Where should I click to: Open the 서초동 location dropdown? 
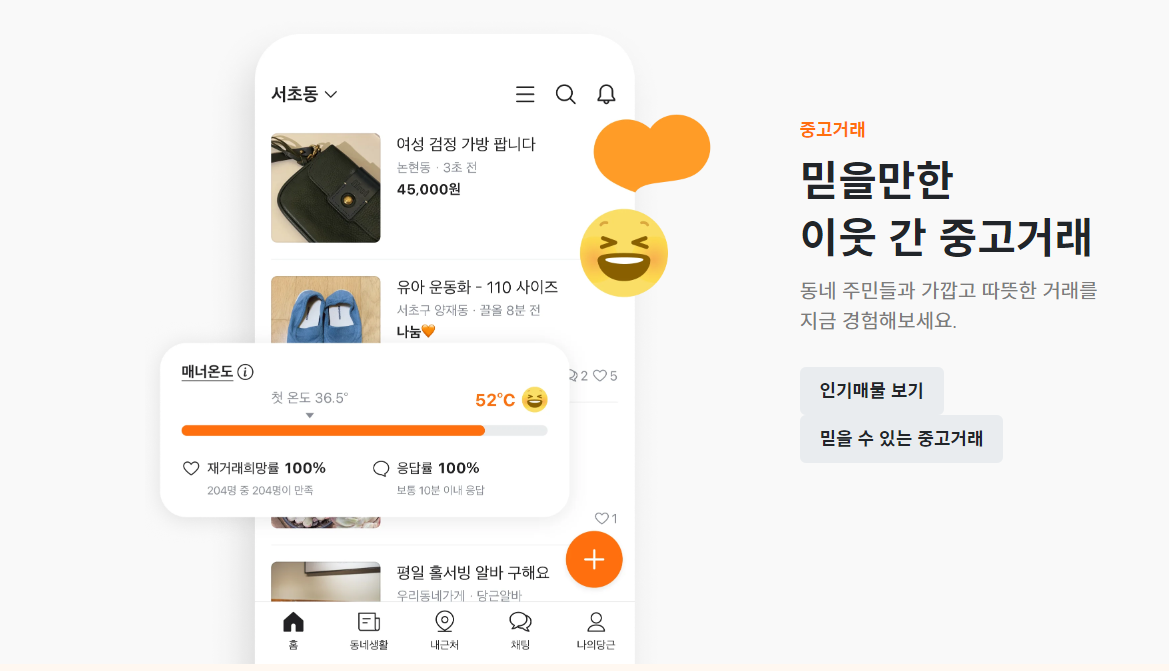pyautogui.click(x=304, y=94)
